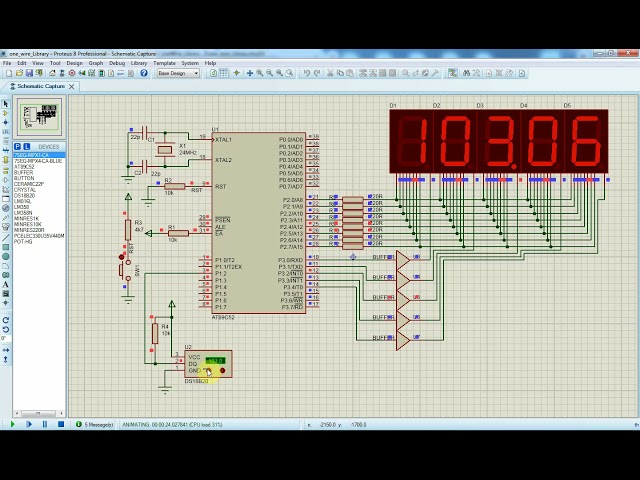
Task: Save project with floppy disk icon
Action: click(29, 73)
